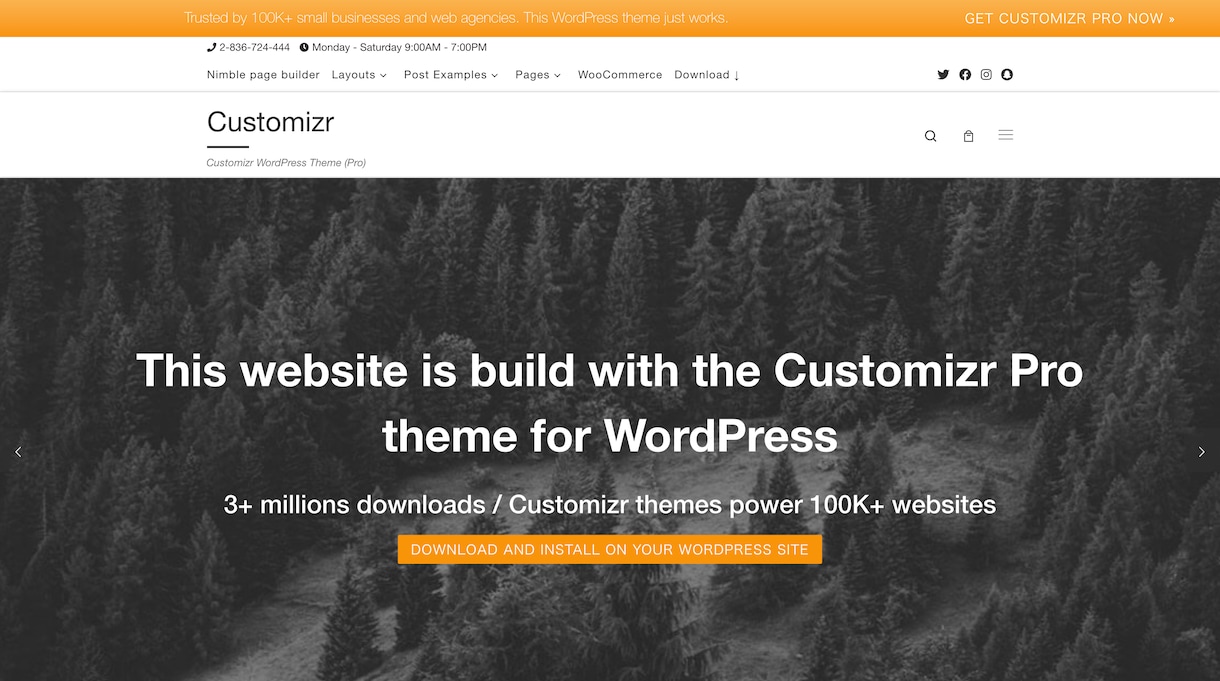Click GET CUSTOMIZR PRO NOW link

(1070, 18)
